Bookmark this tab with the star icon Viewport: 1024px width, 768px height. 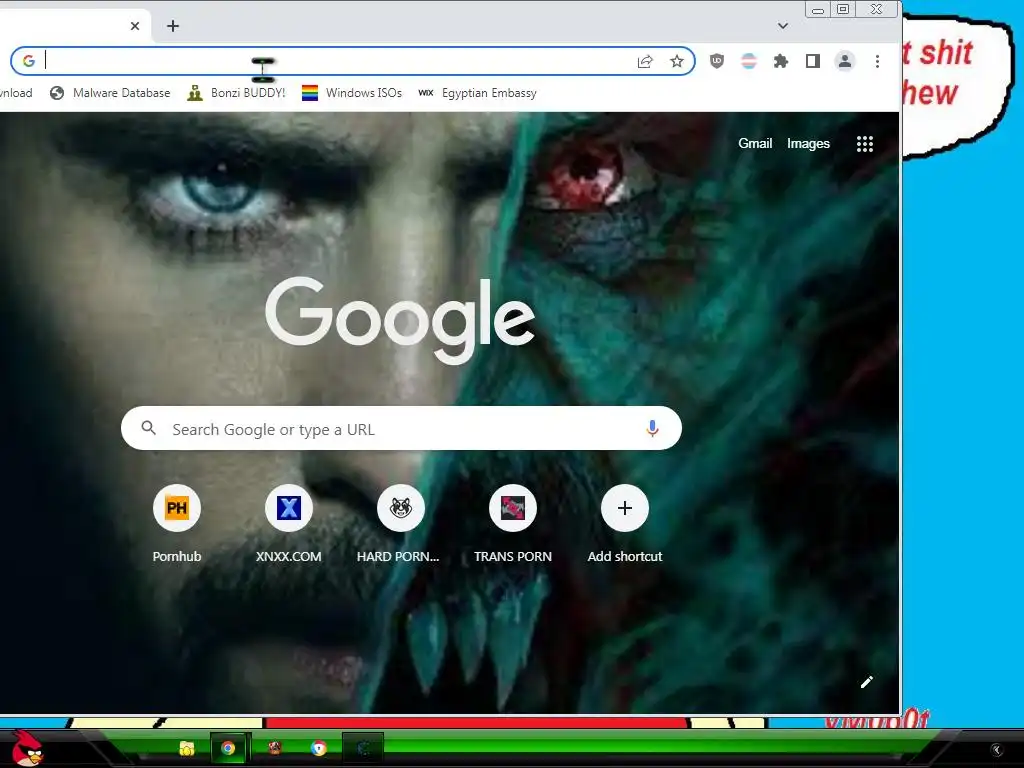point(677,61)
